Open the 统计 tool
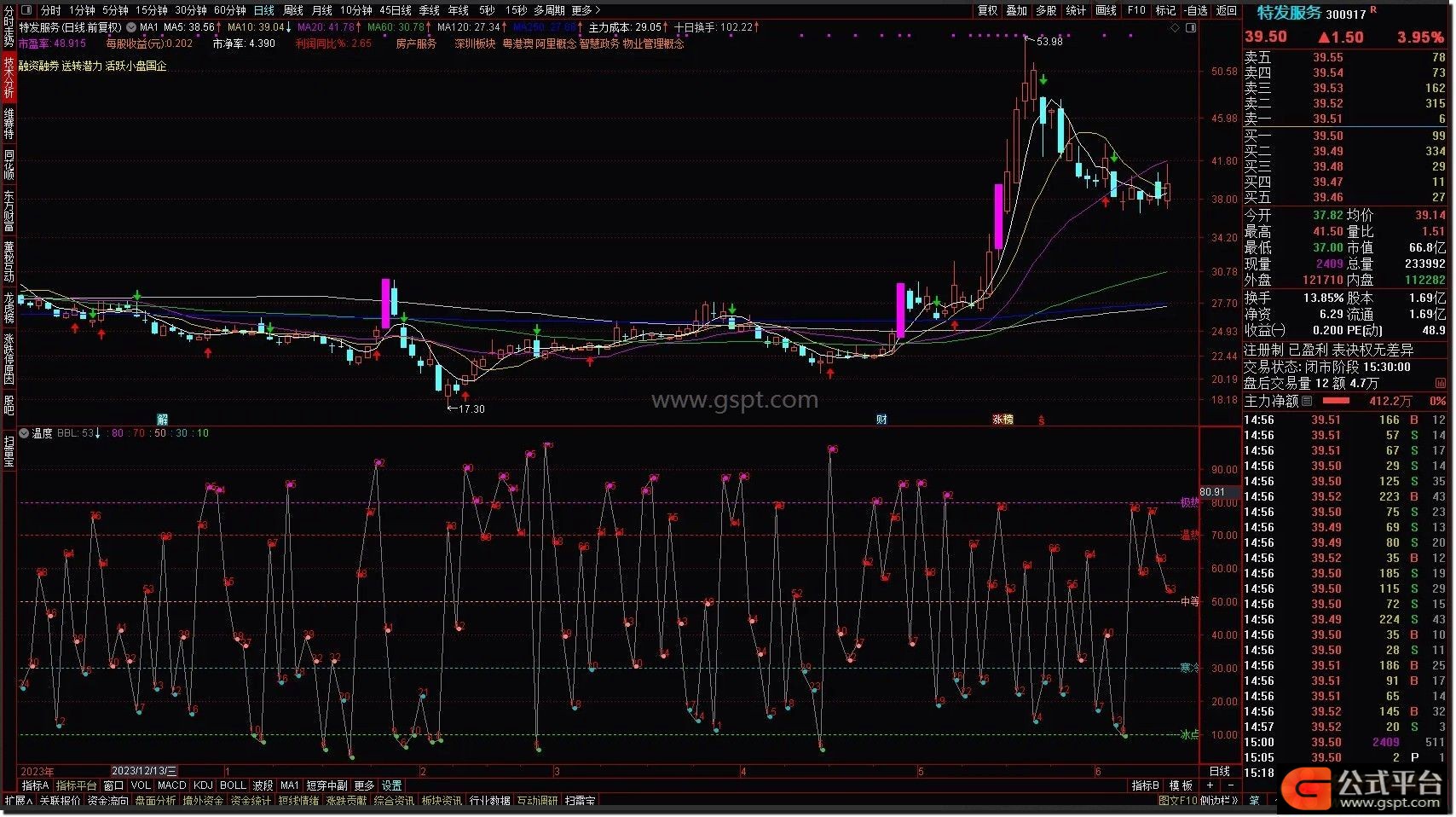Viewport: 1456px width, 817px height. (x=1076, y=10)
